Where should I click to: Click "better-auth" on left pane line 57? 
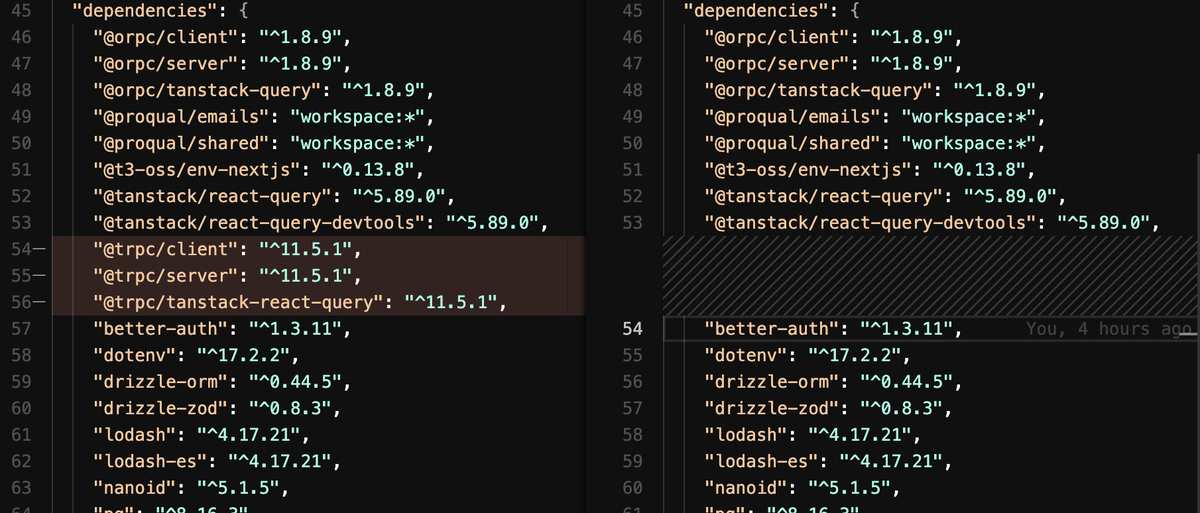tap(162, 328)
